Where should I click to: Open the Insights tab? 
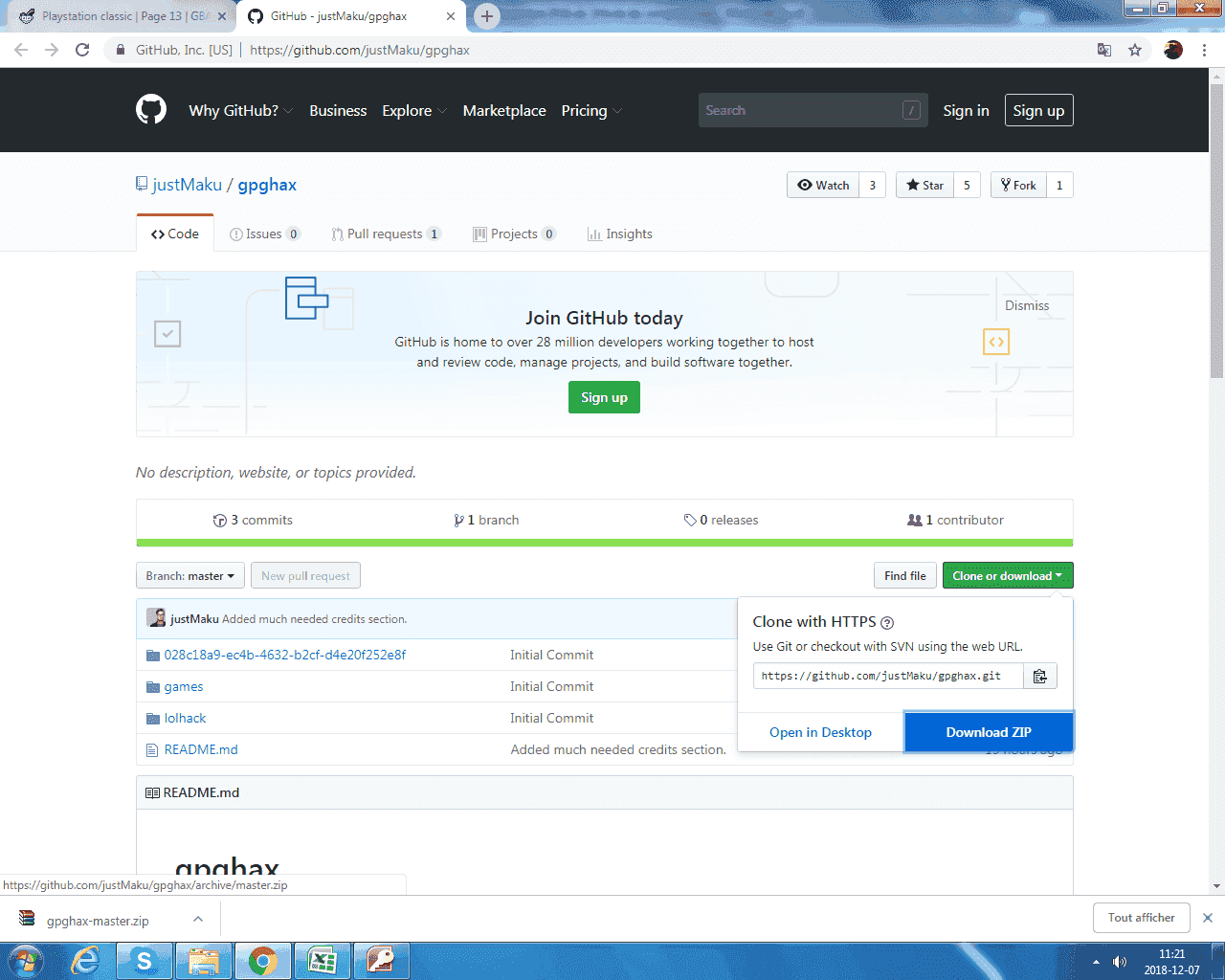click(620, 234)
